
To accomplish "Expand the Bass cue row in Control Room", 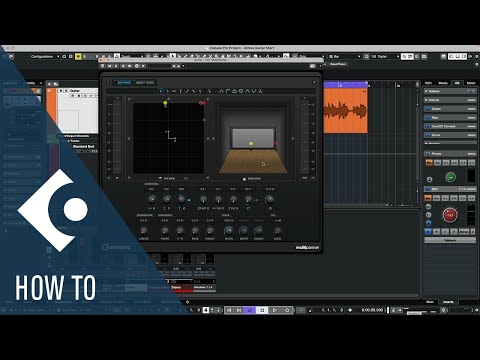I will [450, 117].
